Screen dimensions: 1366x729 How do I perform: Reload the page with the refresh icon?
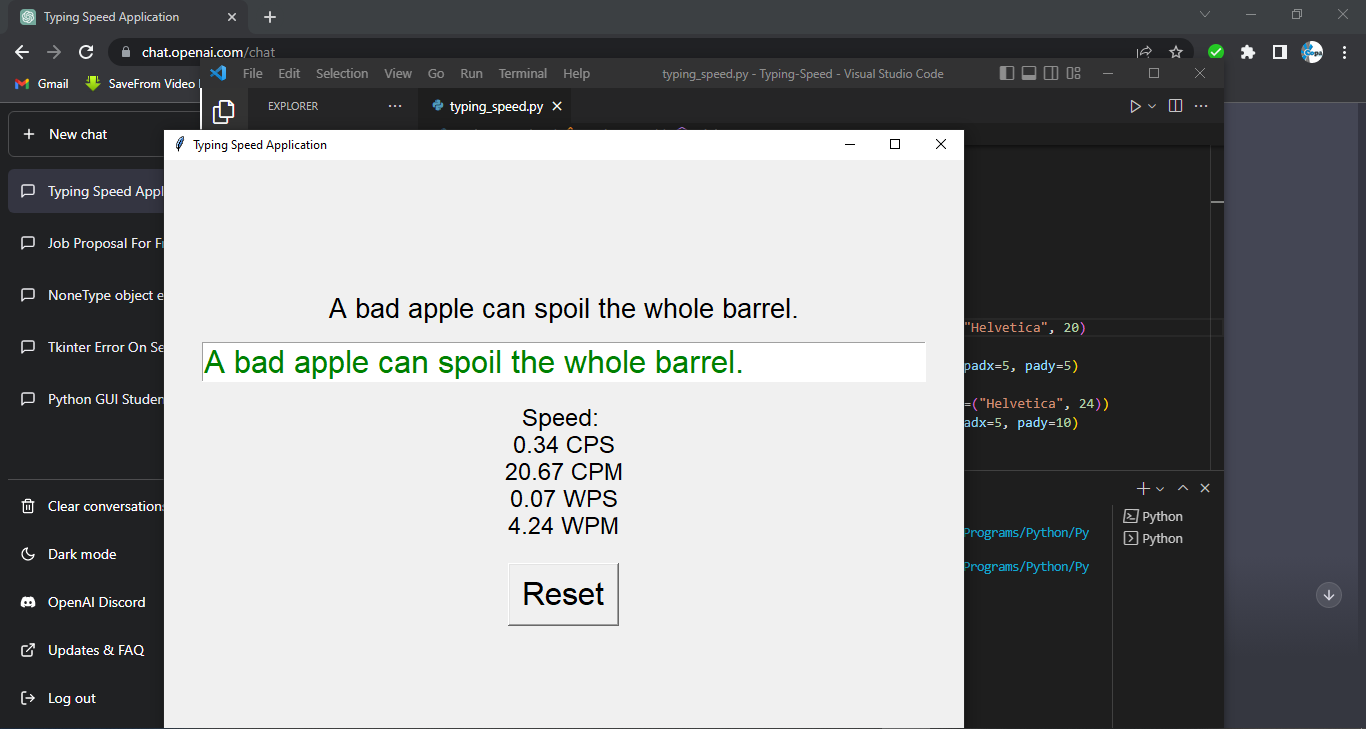point(86,51)
